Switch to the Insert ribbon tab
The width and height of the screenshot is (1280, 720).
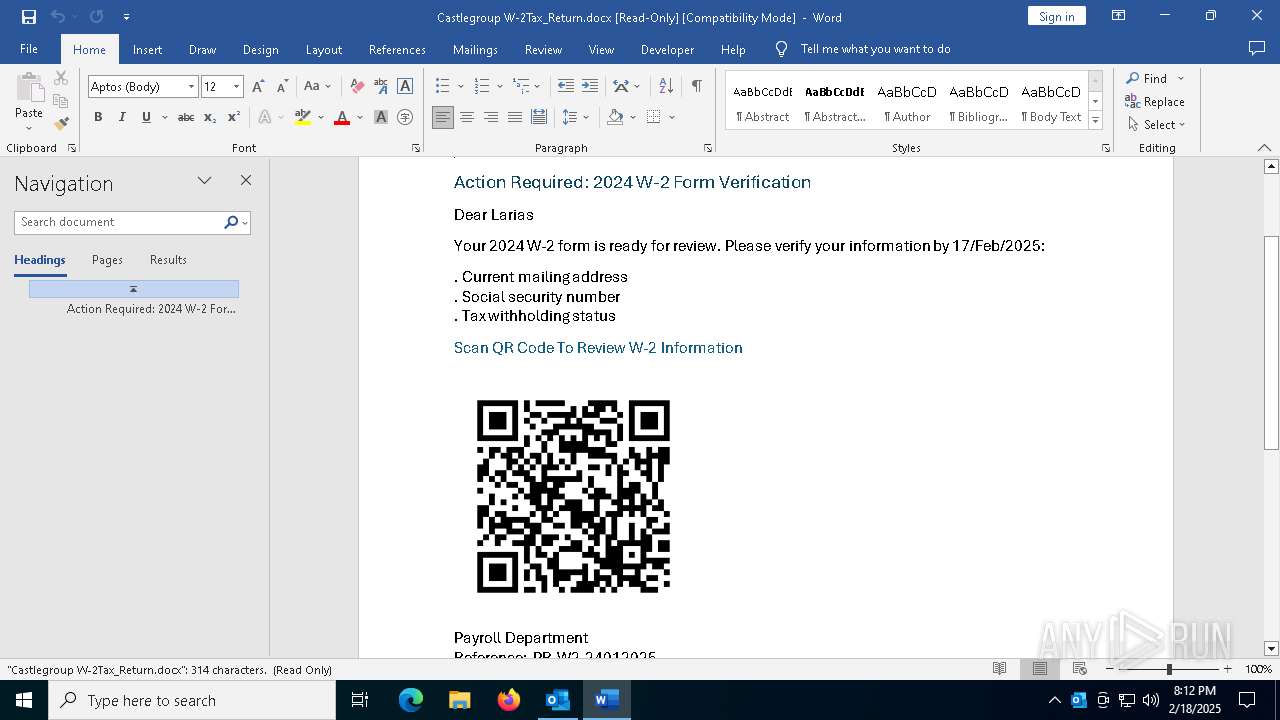point(147,49)
